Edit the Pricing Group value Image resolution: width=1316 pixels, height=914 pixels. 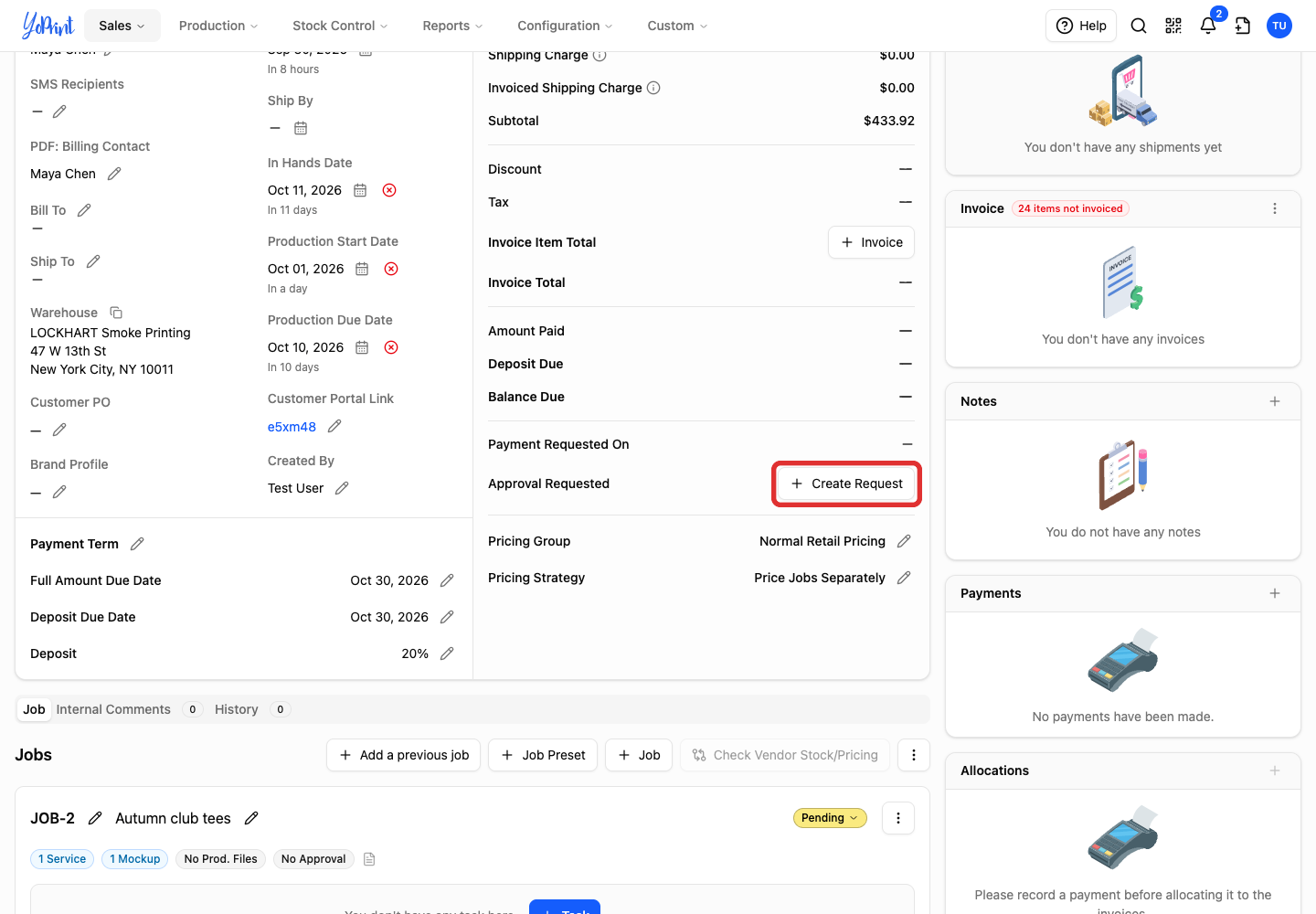904,541
